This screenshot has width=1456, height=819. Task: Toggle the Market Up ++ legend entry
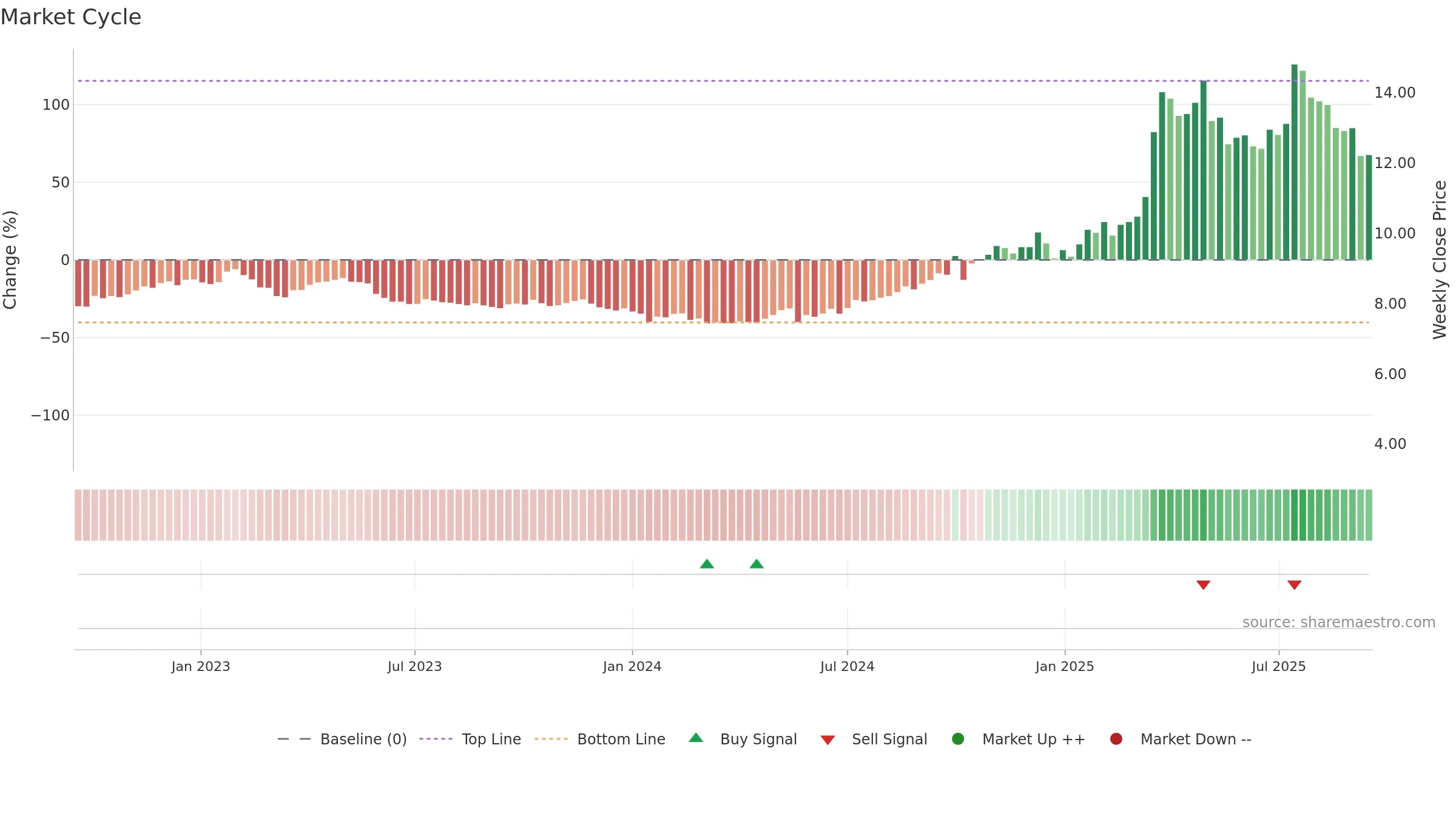tap(1019, 739)
